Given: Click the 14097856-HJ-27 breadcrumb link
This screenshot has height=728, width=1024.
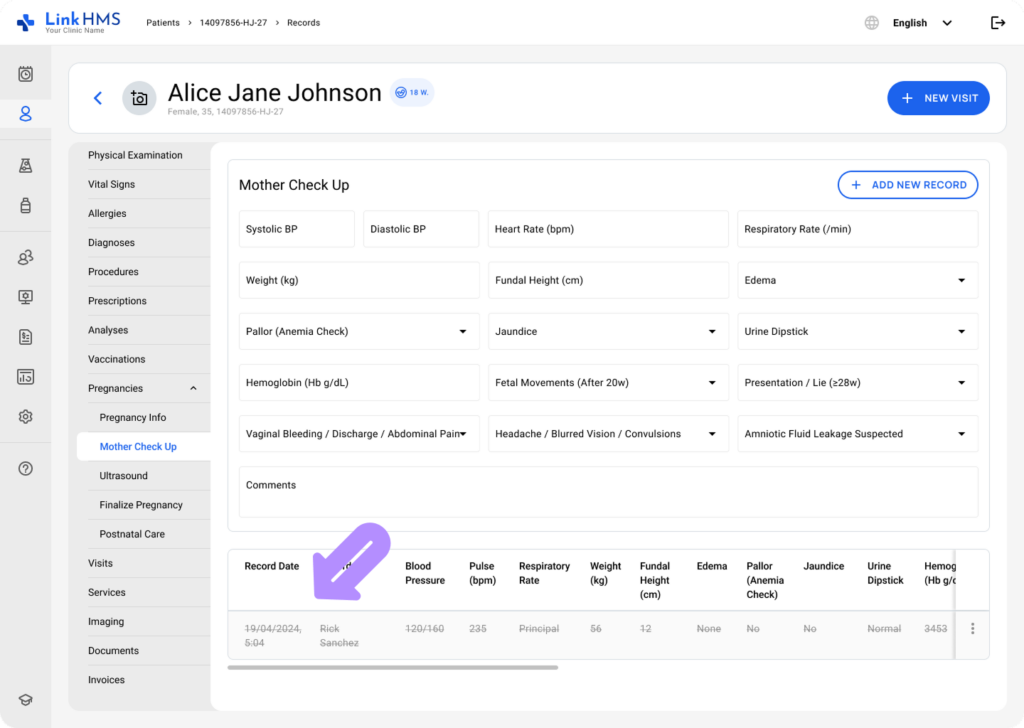Looking at the screenshot, I should coord(233,23).
